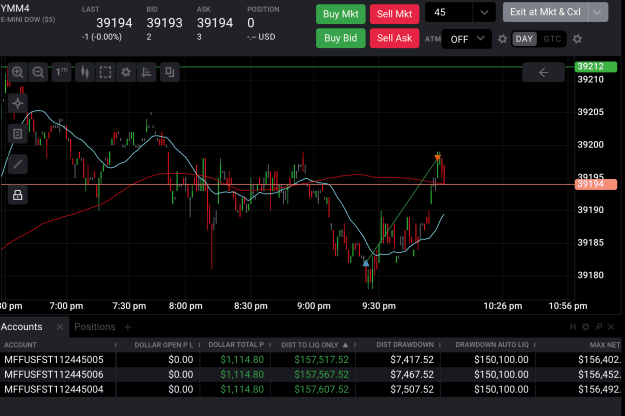Click the 39194 price line marker

point(596,184)
